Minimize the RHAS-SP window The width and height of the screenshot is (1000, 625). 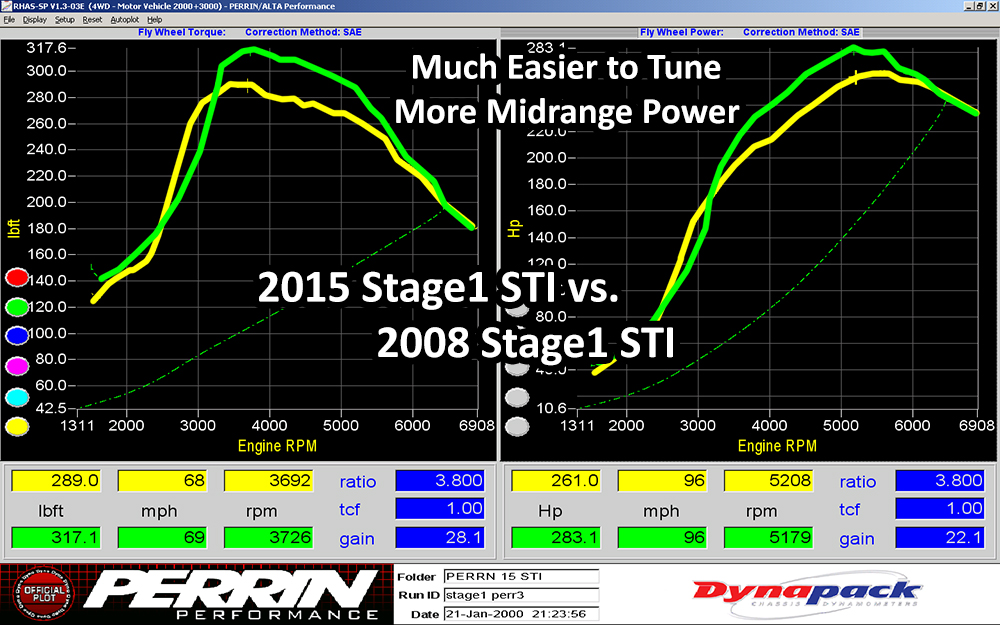click(969, 6)
